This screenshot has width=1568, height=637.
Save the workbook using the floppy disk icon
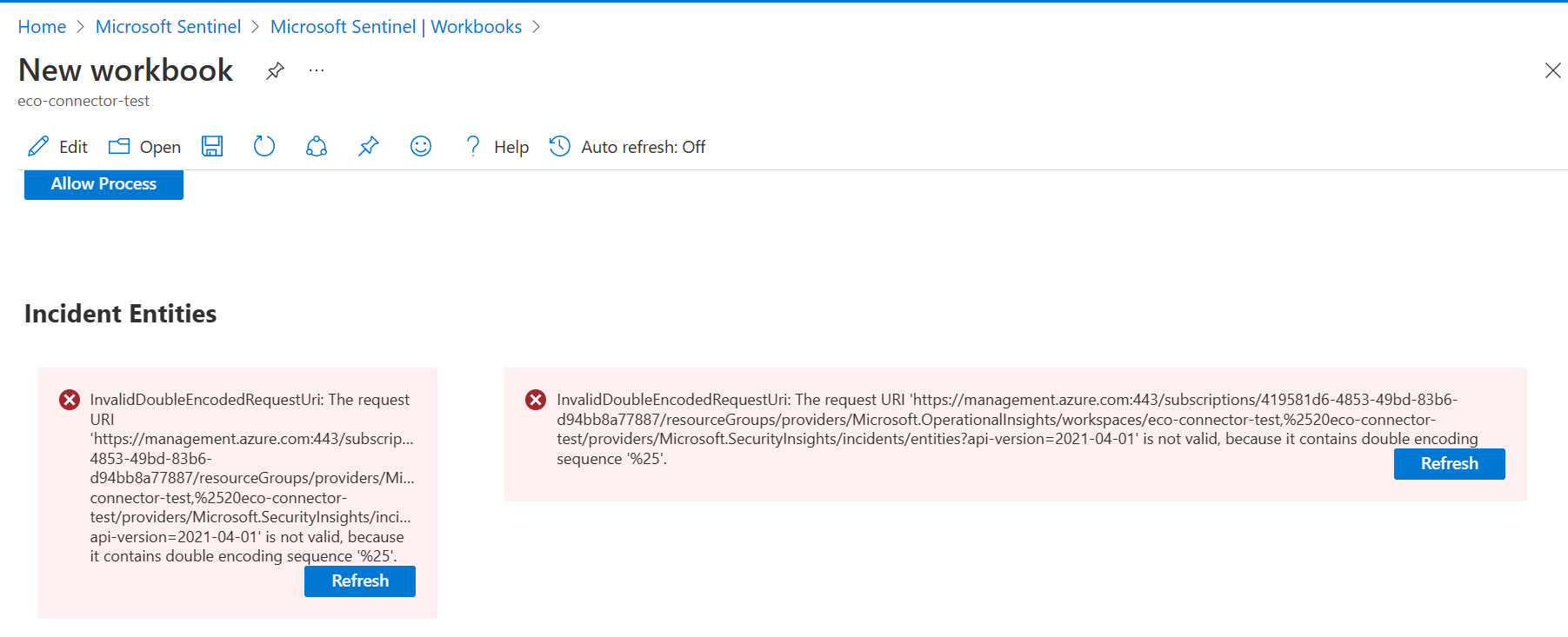pyautogui.click(x=212, y=146)
